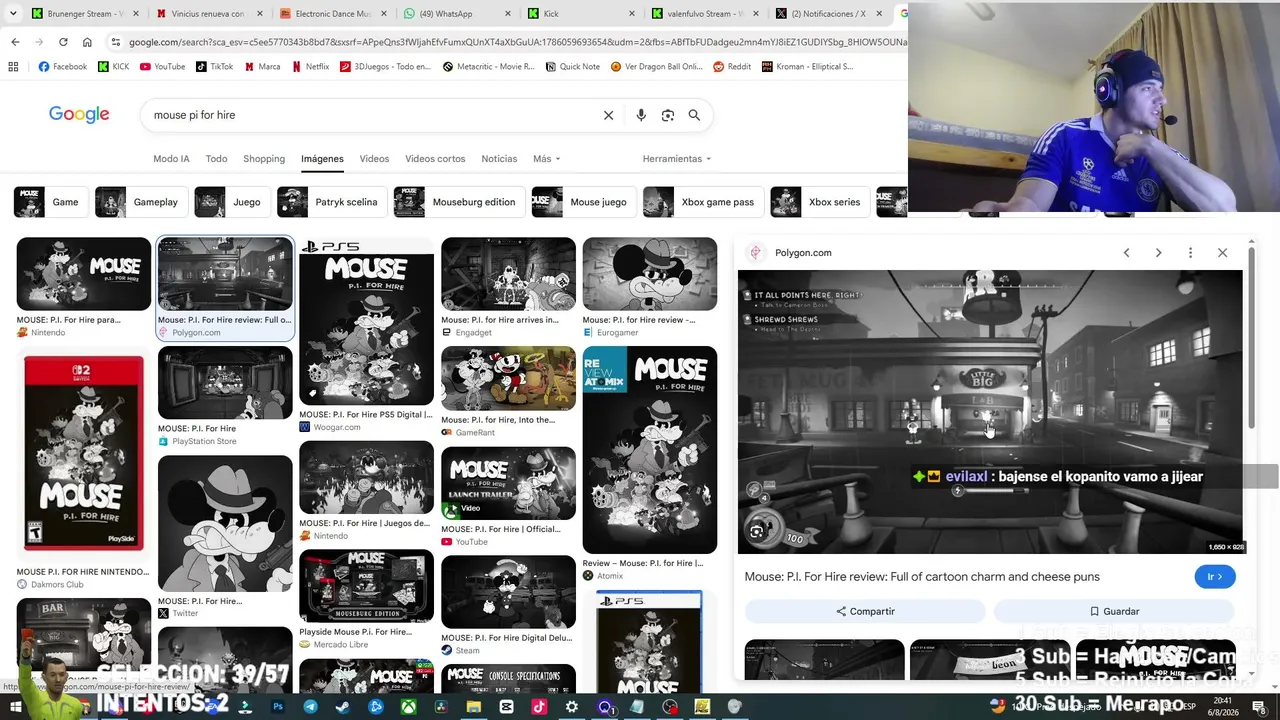Clear the search box text
The image size is (1280, 720).
click(608, 115)
